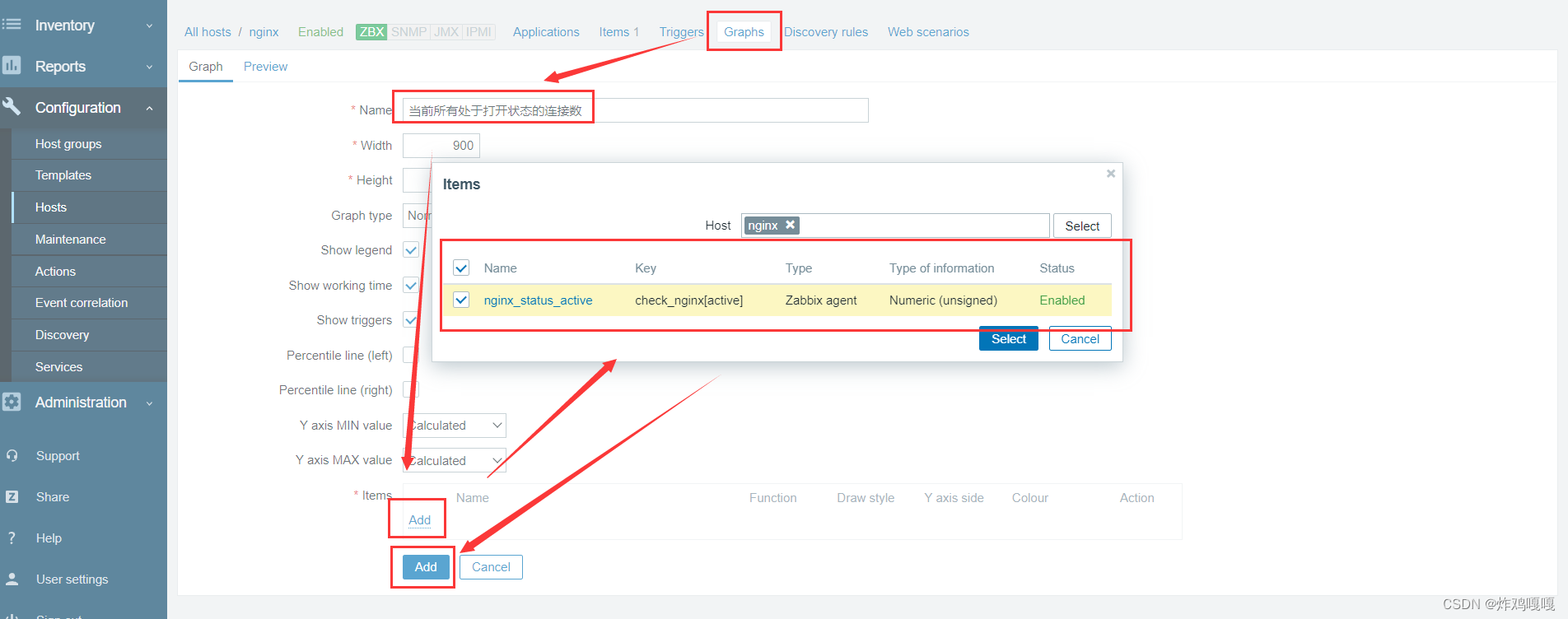Open the Y axis MAX value dropdown
This screenshot has width=1568, height=619.
tap(455, 461)
